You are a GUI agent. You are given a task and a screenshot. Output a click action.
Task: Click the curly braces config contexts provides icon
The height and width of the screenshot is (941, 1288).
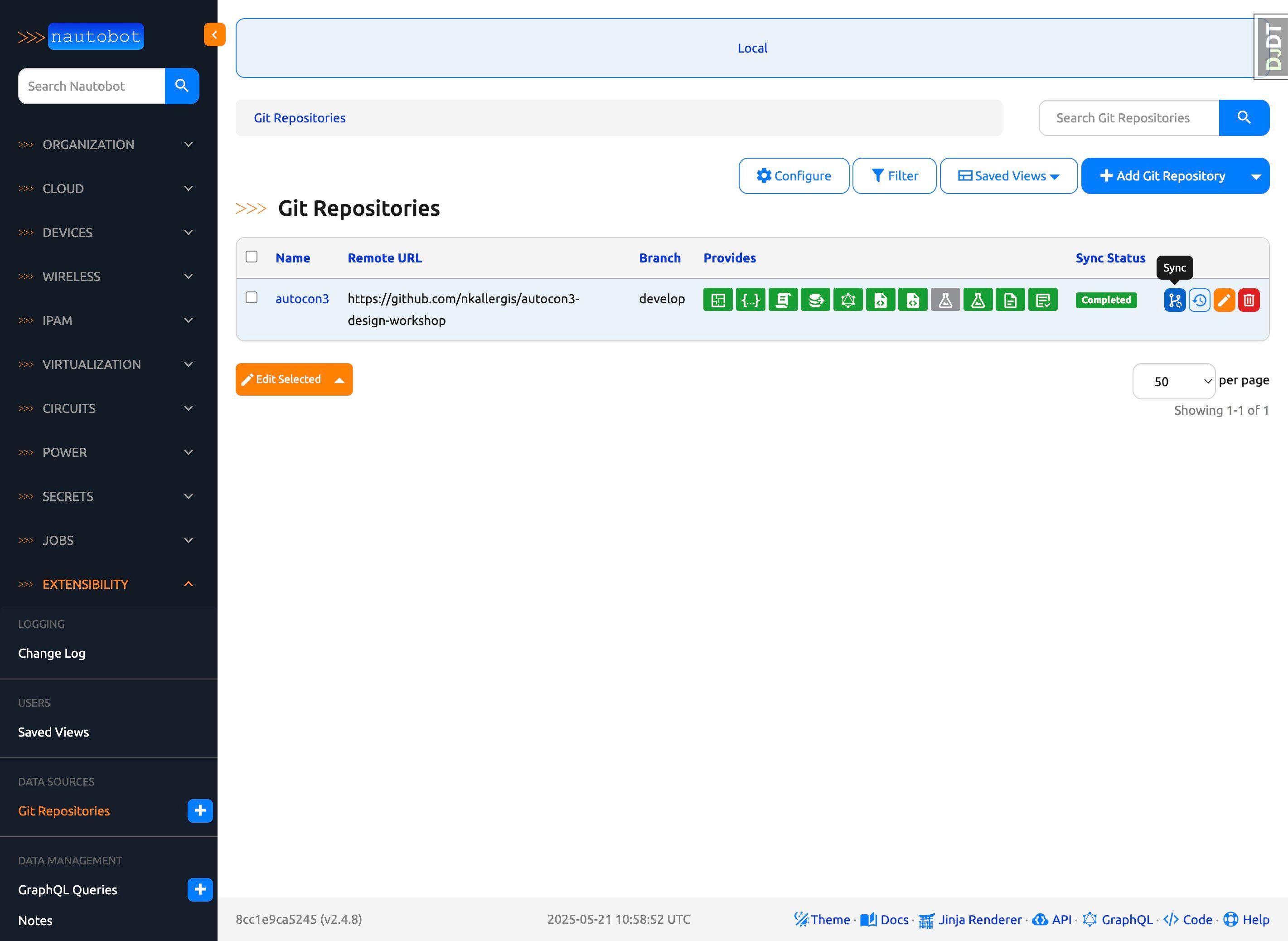(751, 300)
